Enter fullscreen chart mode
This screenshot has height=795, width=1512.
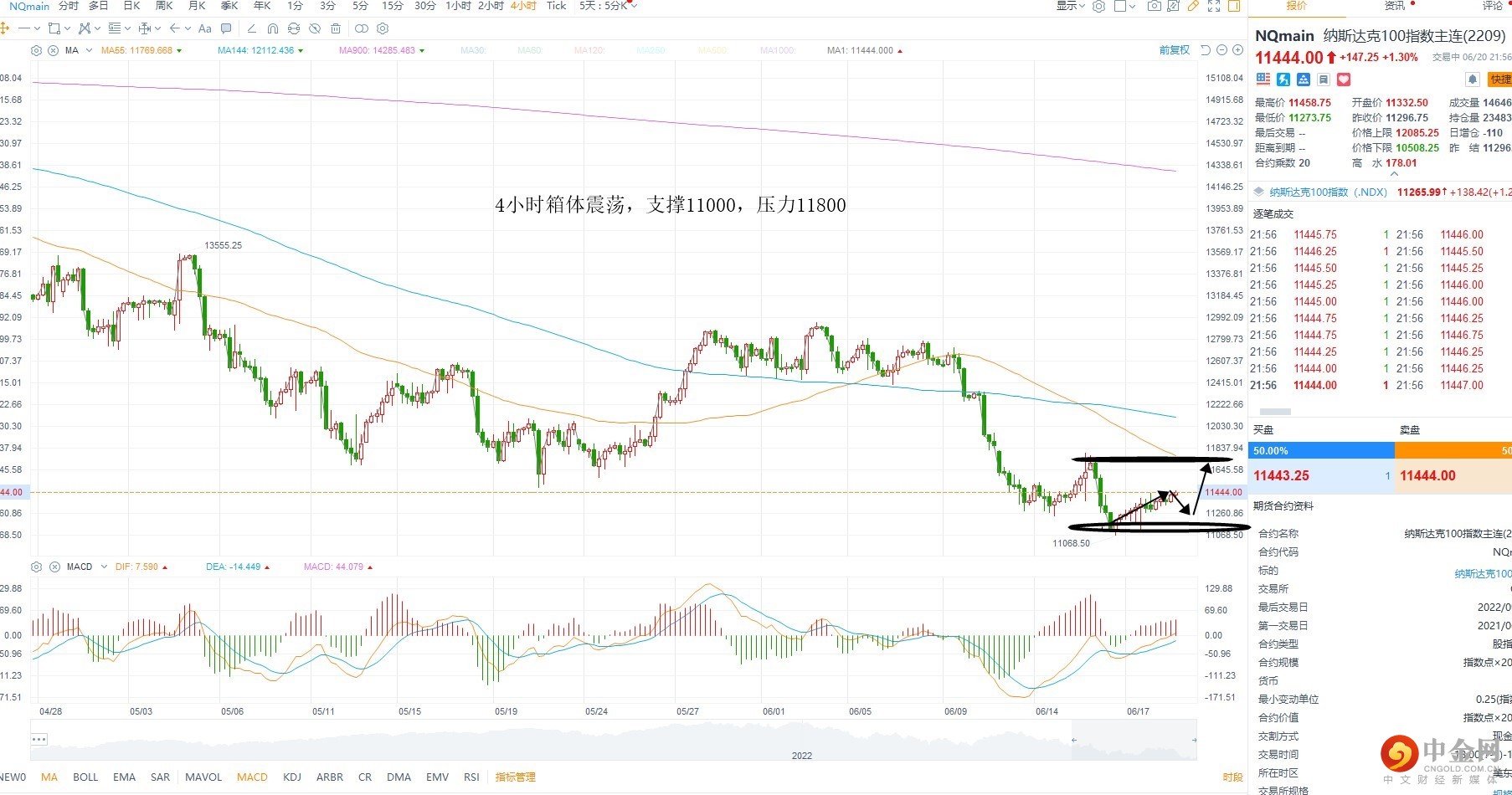click(x=1214, y=6)
